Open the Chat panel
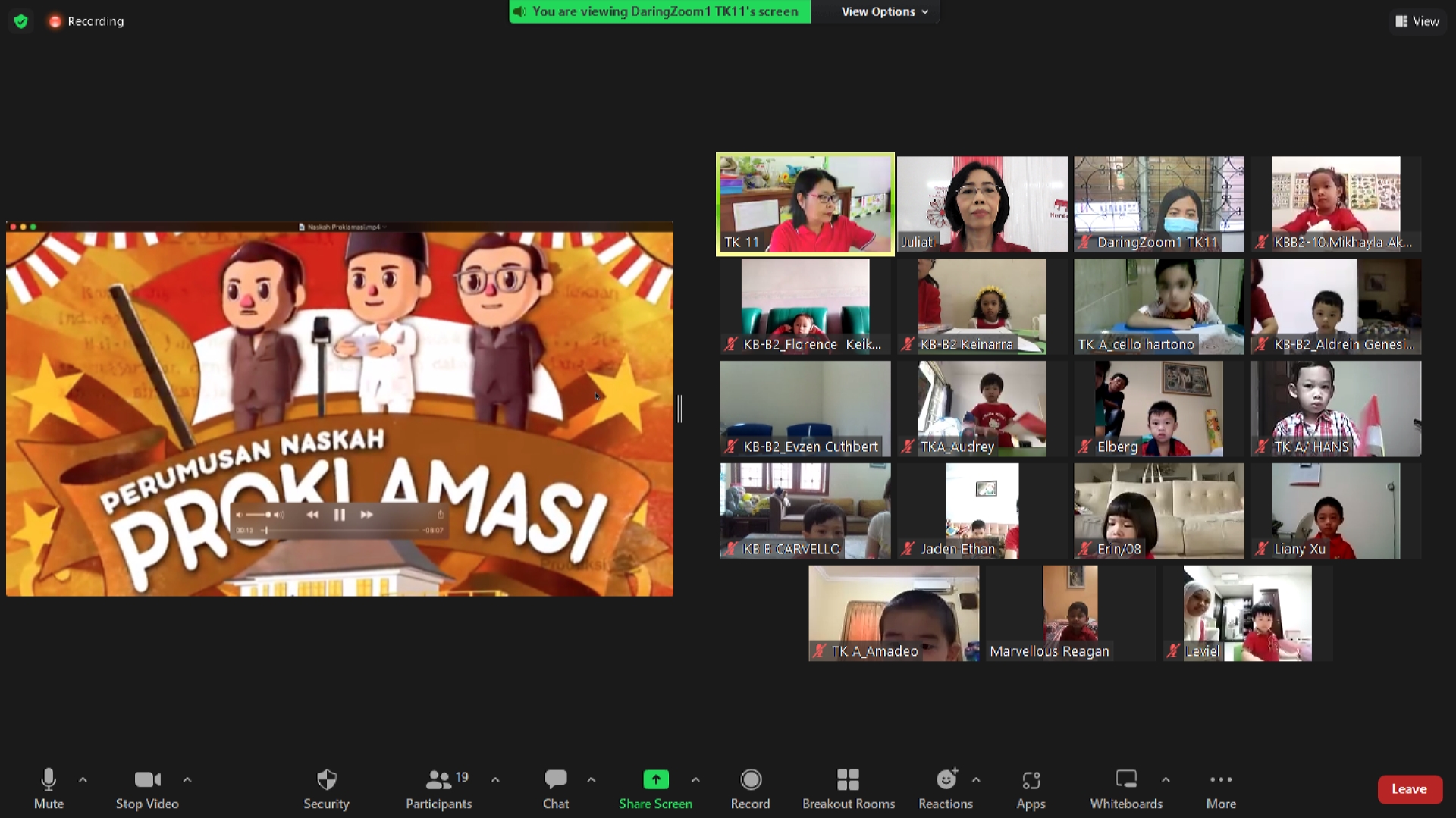 [x=556, y=788]
